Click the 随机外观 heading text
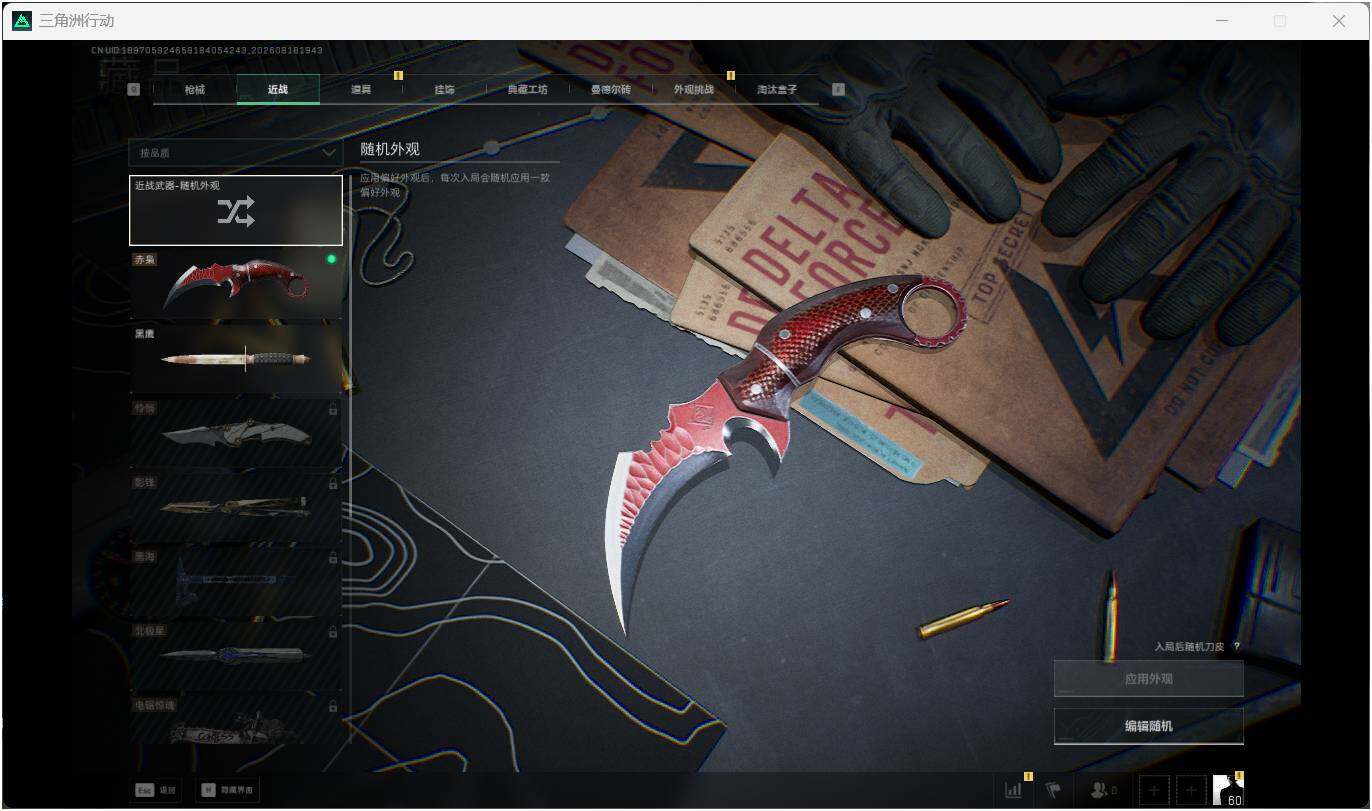The image size is (1372, 811). pyautogui.click(x=390, y=149)
